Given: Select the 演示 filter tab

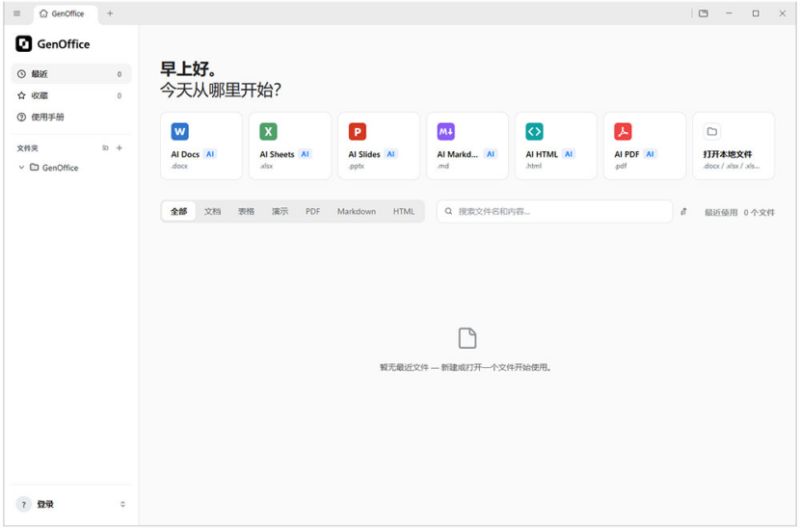Looking at the screenshot, I should click(280, 211).
